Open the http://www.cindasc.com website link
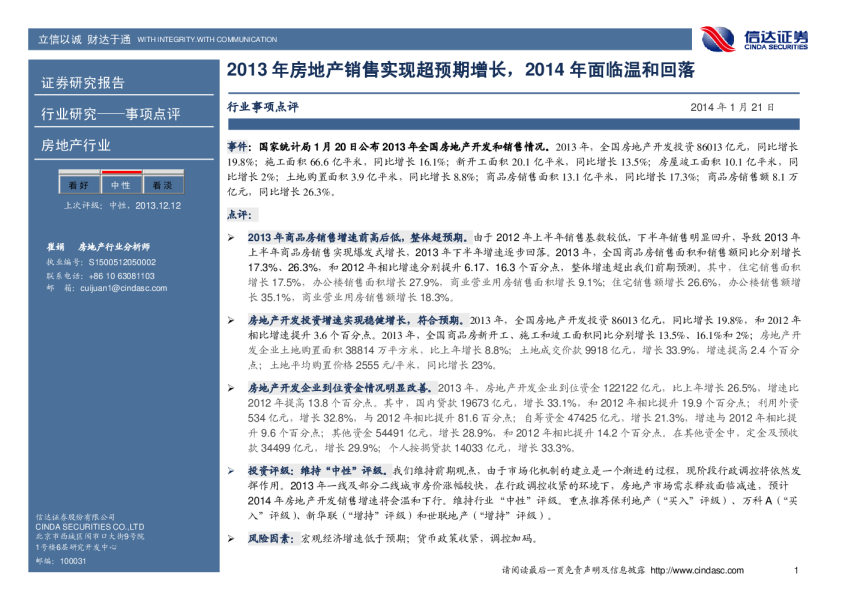Image resolution: width=842 pixels, height=595 pixels. [697, 570]
